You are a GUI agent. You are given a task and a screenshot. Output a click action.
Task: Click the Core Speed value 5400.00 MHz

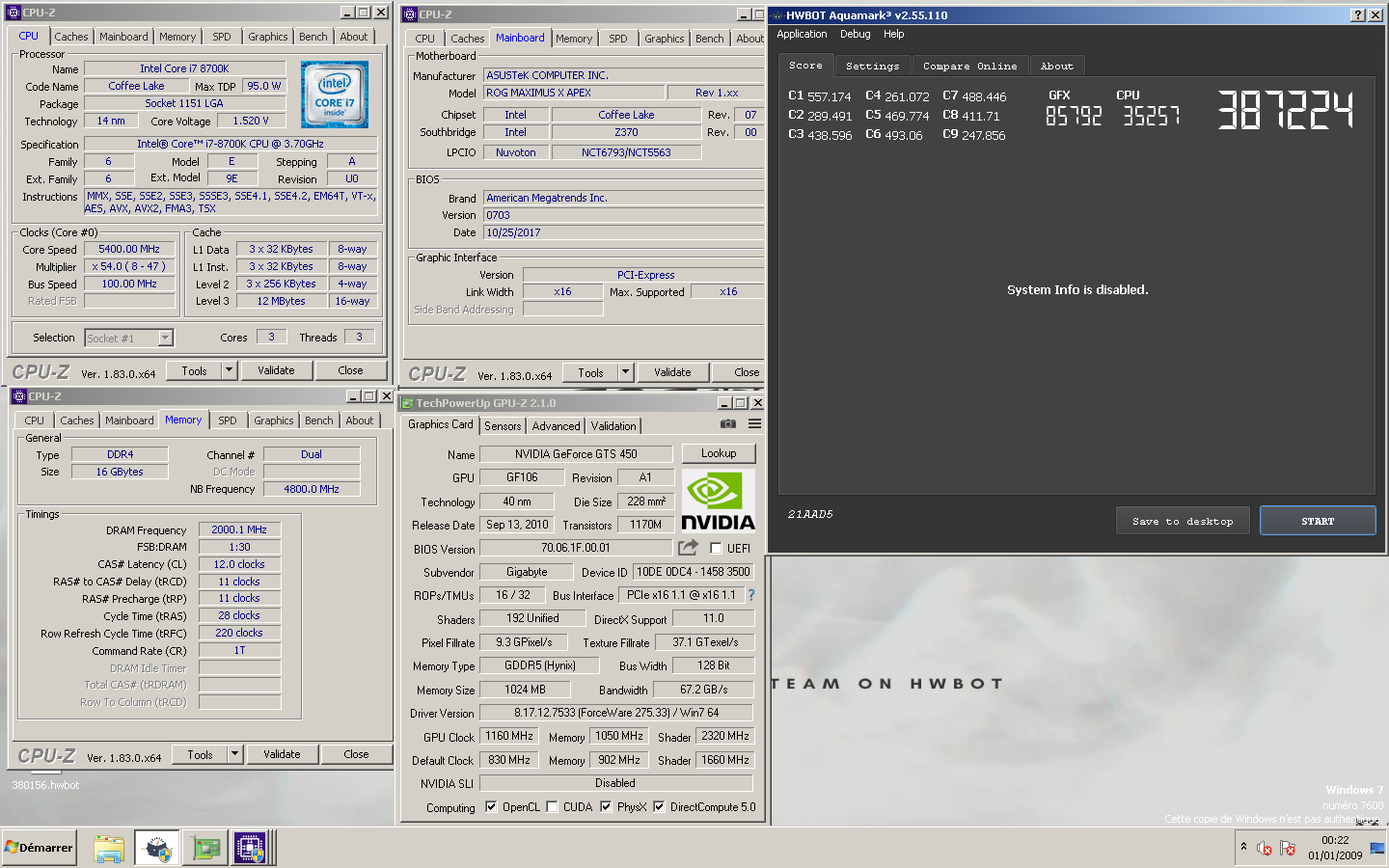(x=129, y=249)
